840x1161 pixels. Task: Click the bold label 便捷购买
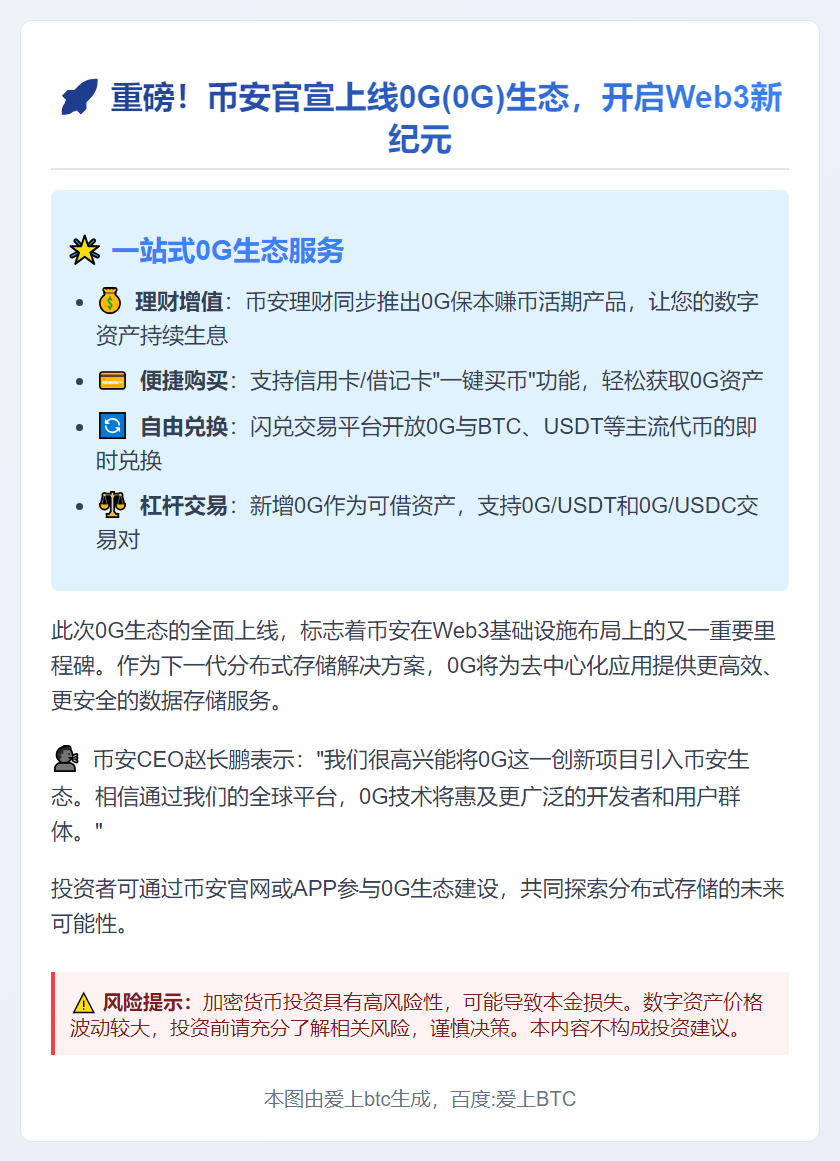click(184, 381)
